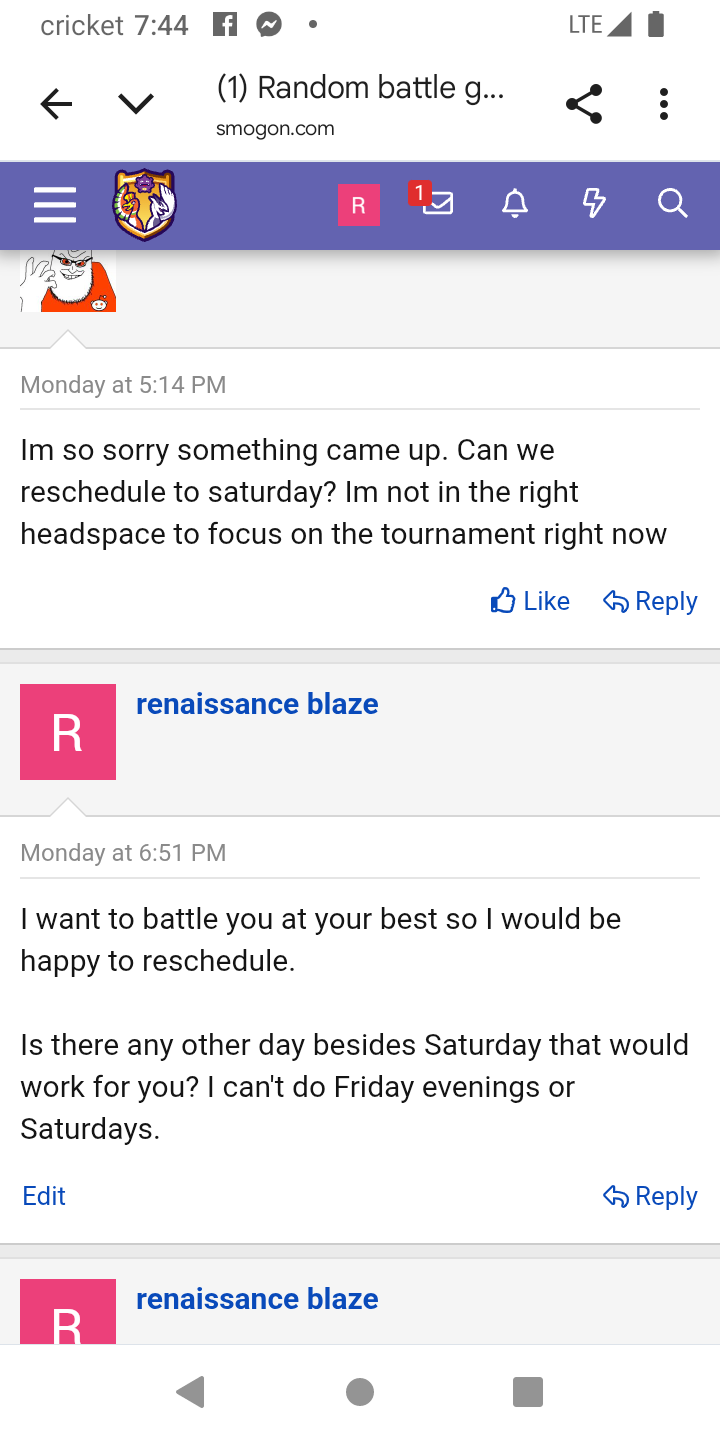Image resolution: width=720 pixels, height=1440 pixels.
Task: Open the hamburger navigation menu
Action: 55,205
